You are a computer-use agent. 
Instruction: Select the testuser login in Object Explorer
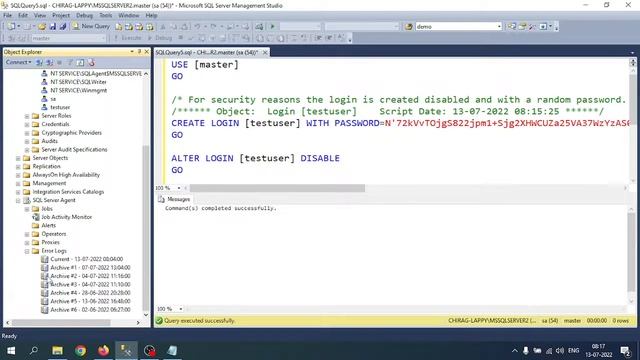click(x=60, y=107)
